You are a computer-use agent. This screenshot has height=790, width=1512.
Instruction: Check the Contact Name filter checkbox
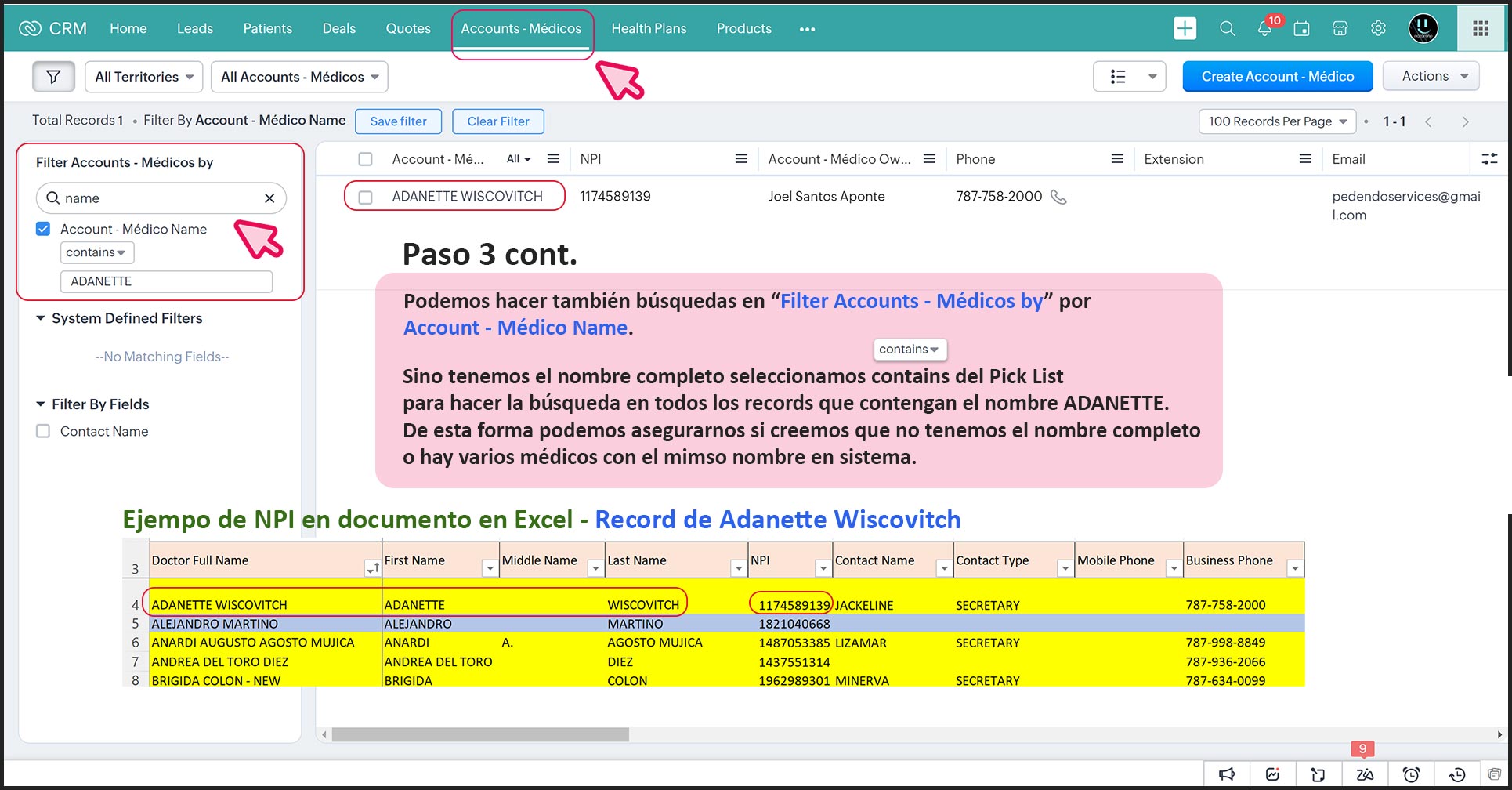(x=43, y=431)
